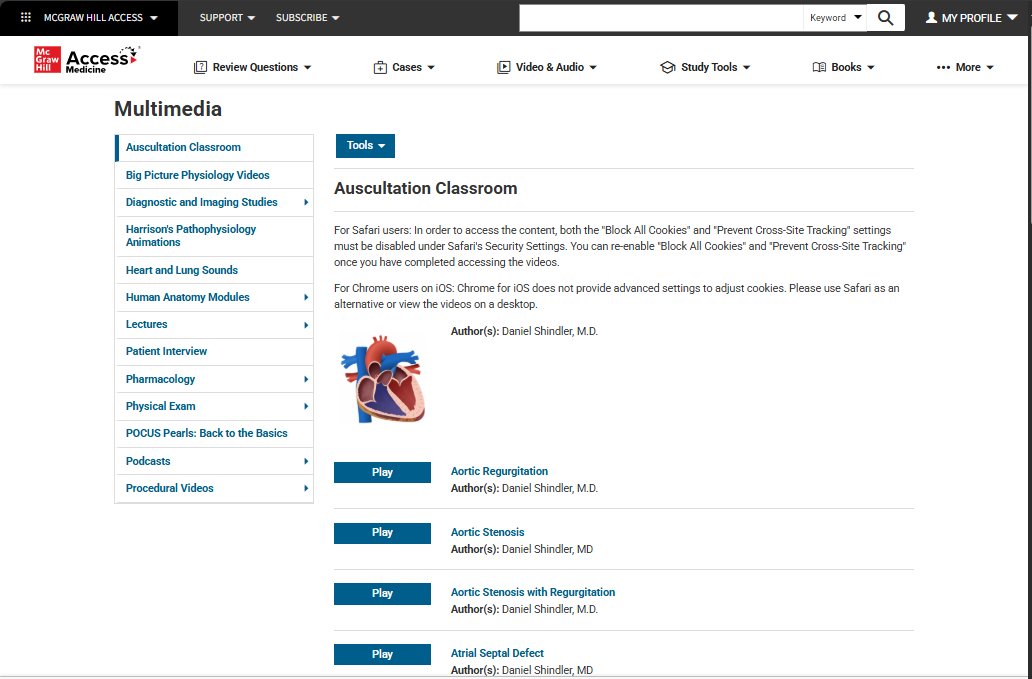The width and height of the screenshot is (1032, 679).
Task: Open the Atrial Septal Defect link
Action: [x=497, y=653]
